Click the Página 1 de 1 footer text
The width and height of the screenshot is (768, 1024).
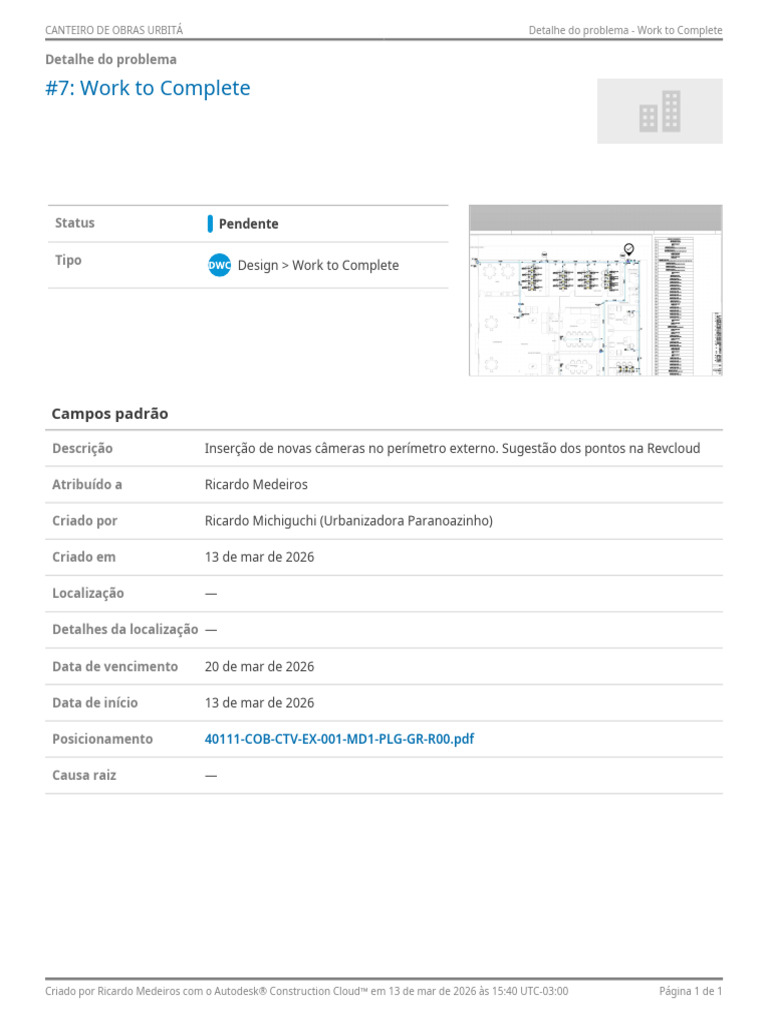pos(690,991)
